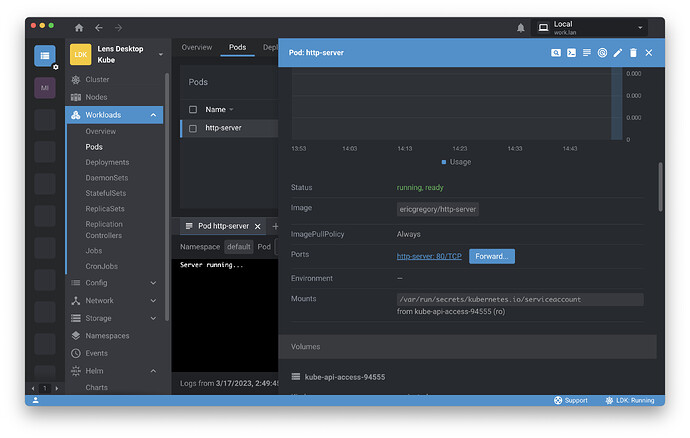690x438 pixels.
Task: Select all pods header checkbox
Action: (193, 109)
